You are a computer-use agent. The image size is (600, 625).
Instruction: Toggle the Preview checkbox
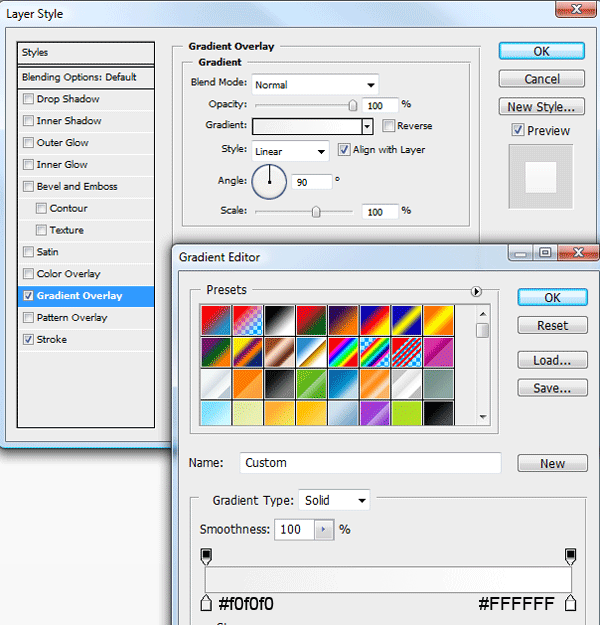518,130
